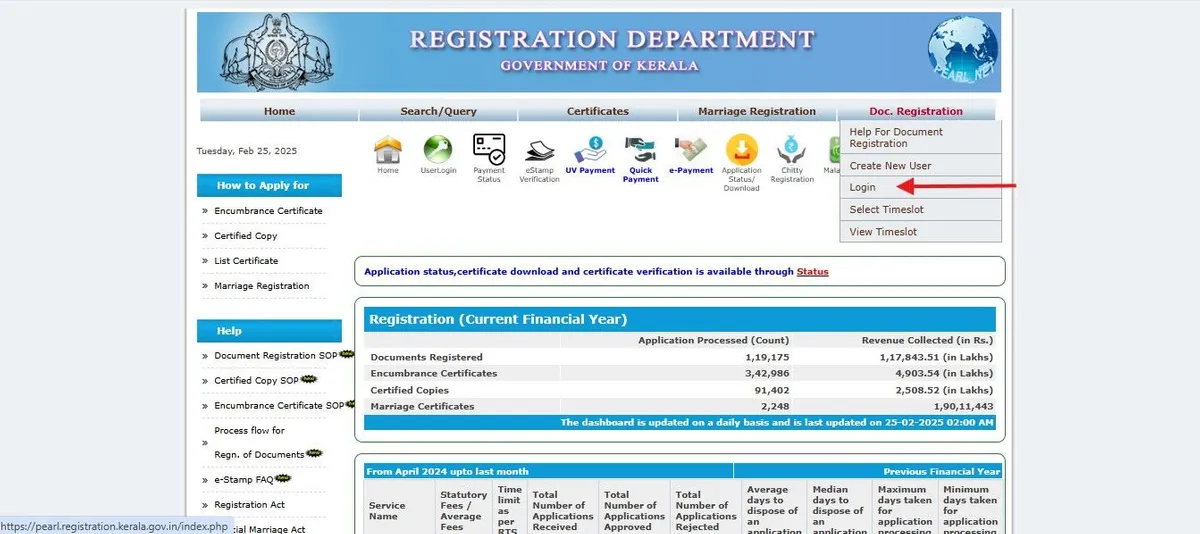The width and height of the screenshot is (1200, 534).
Task: Open Encumbrance Certificate how-to link
Action: click(268, 211)
